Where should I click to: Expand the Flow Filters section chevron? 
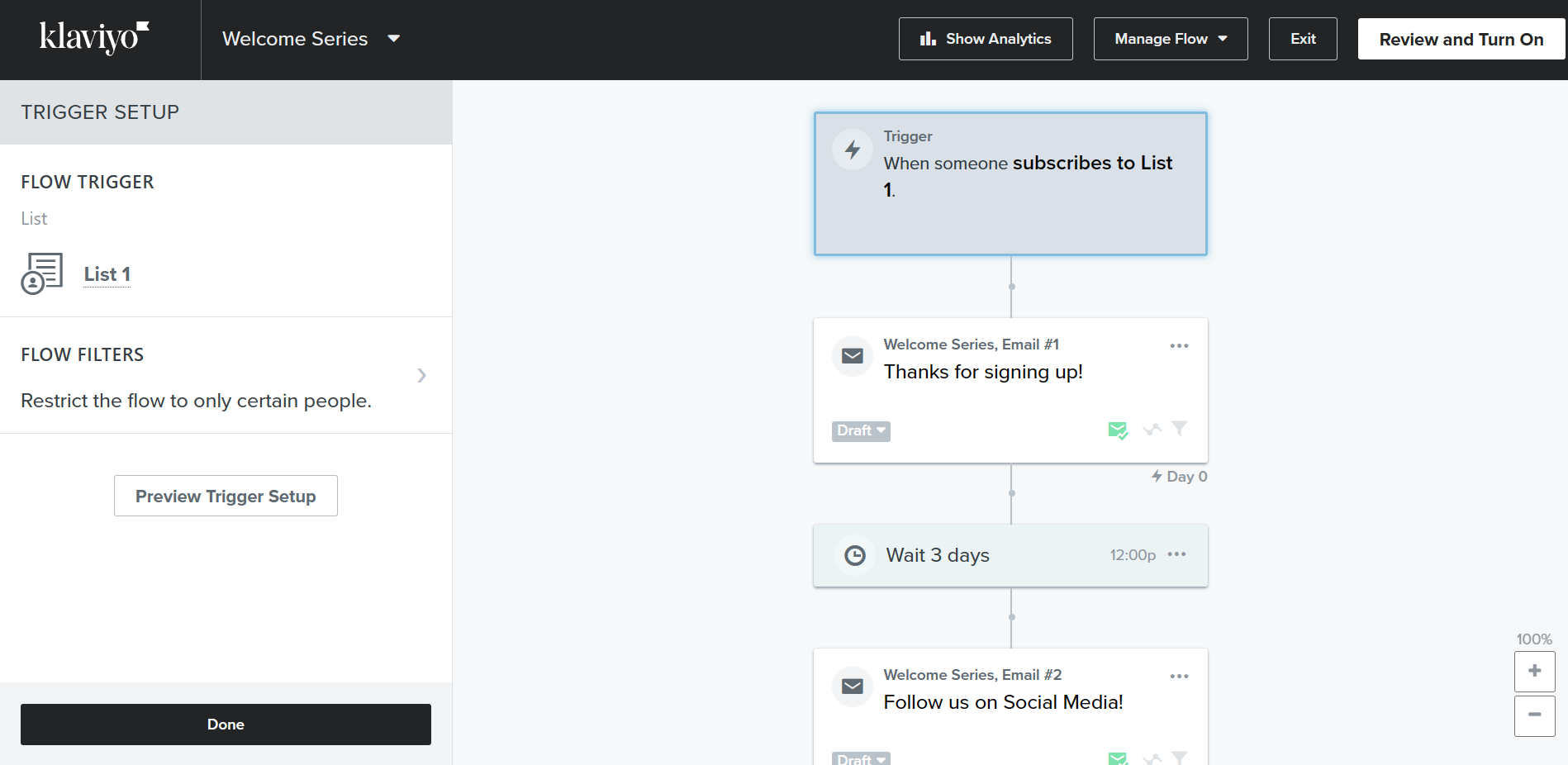(x=422, y=376)
